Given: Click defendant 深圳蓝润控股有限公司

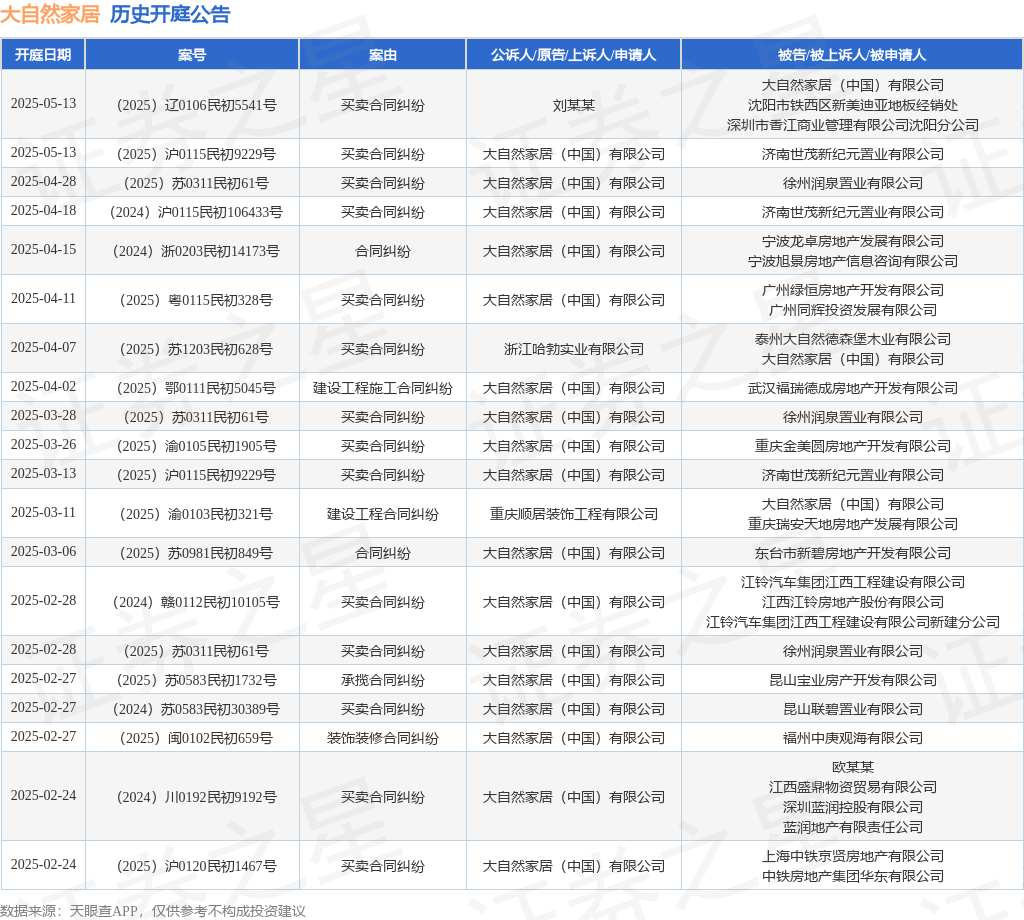Looking at the screenshot, I should pos(852,808).
